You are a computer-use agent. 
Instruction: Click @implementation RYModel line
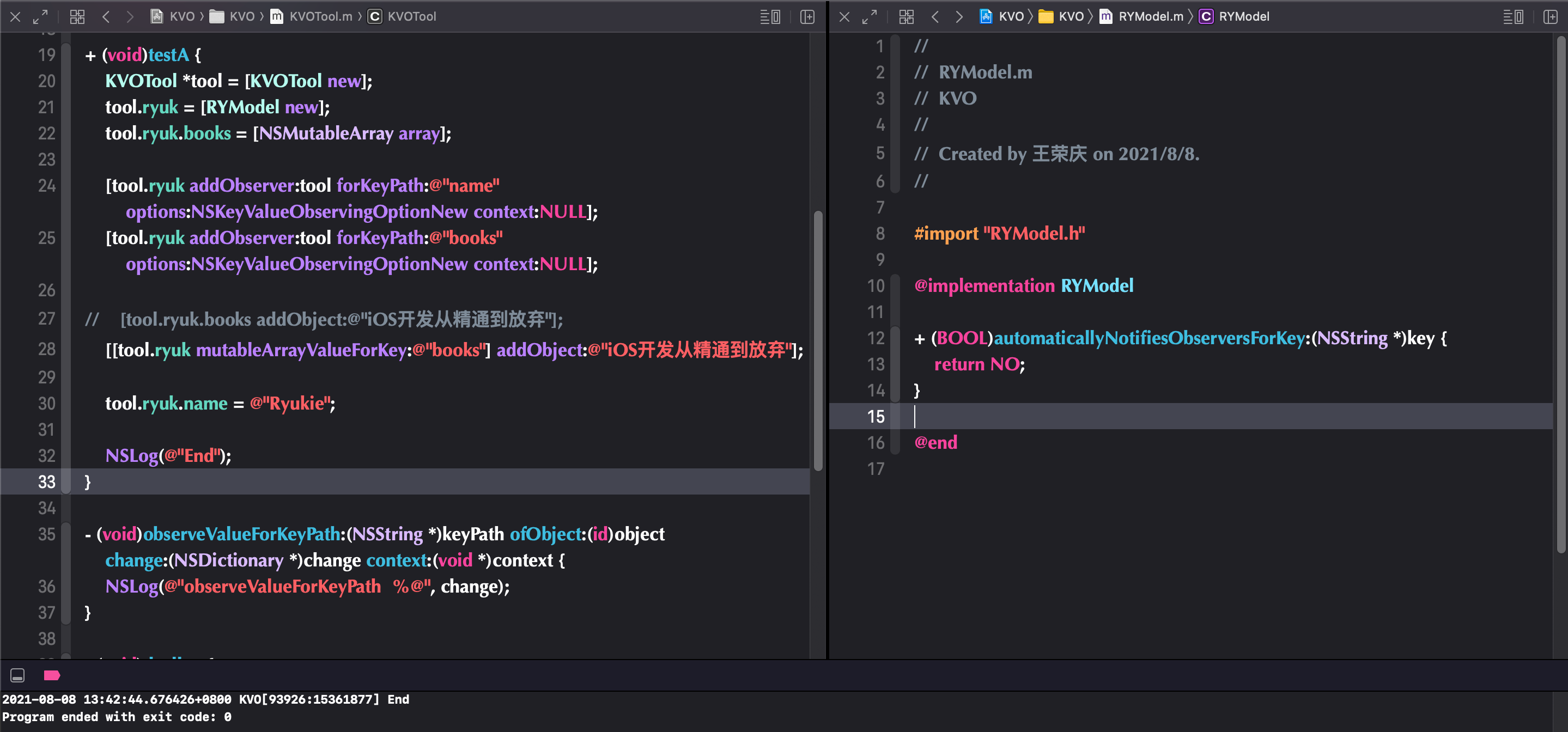(x=1024, y=286)
